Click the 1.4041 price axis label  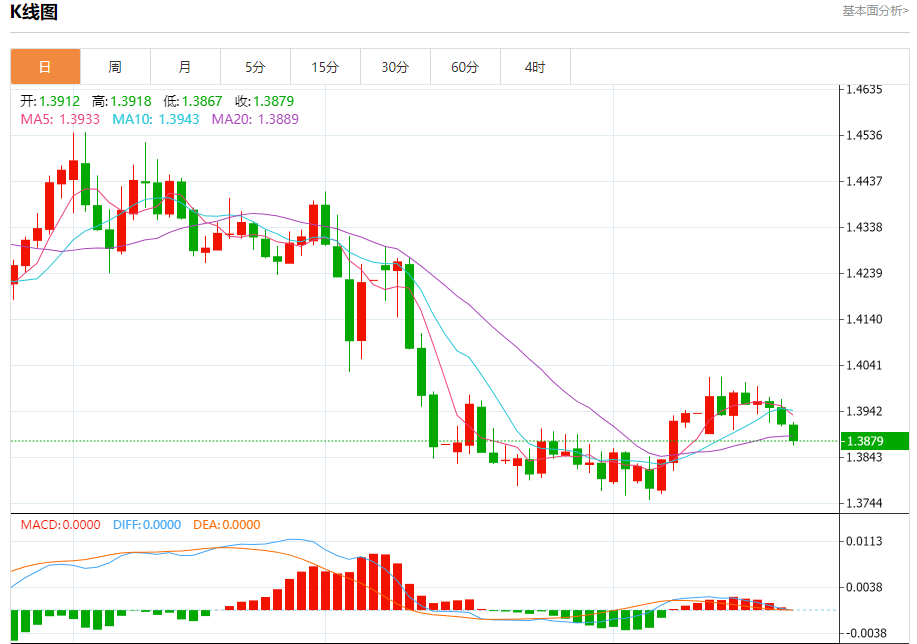[x=864, y=366]
